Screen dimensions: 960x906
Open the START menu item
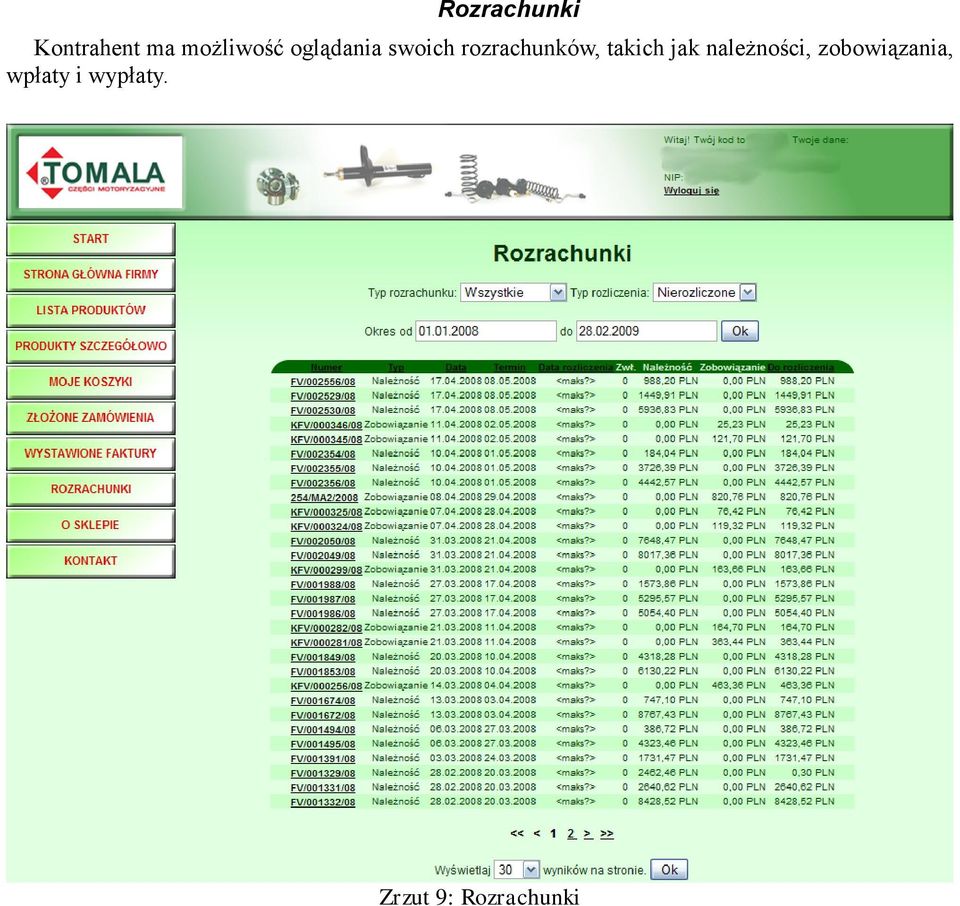[x=91, y=239]
